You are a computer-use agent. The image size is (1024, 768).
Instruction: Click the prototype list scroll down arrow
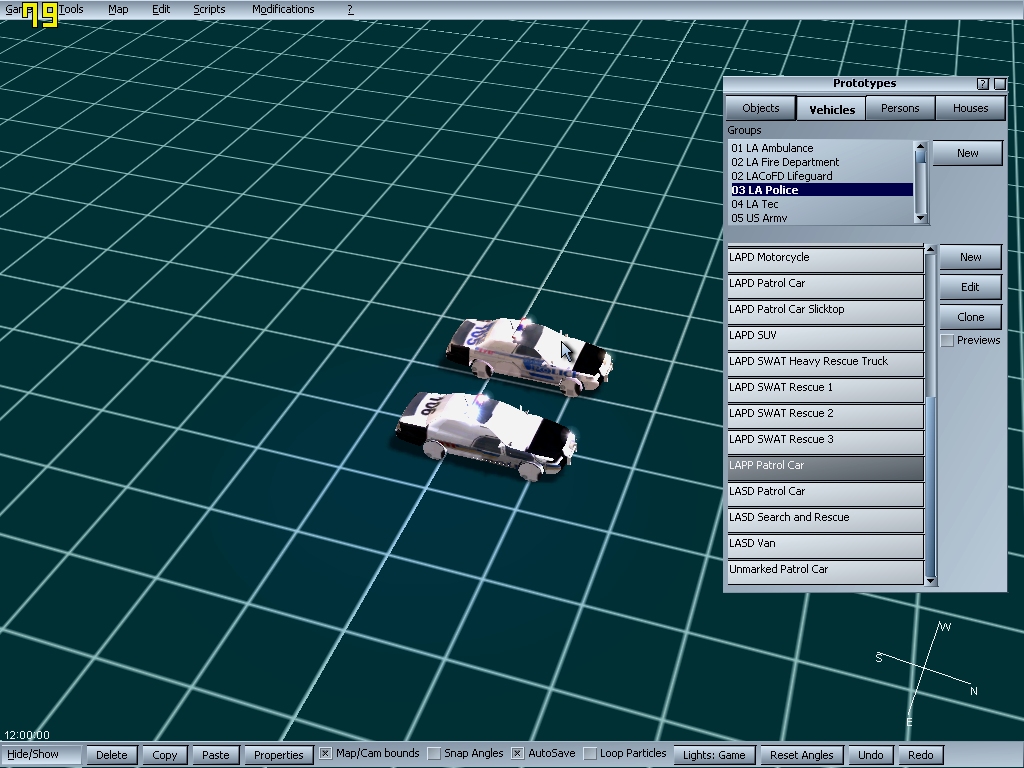point(931,581)
